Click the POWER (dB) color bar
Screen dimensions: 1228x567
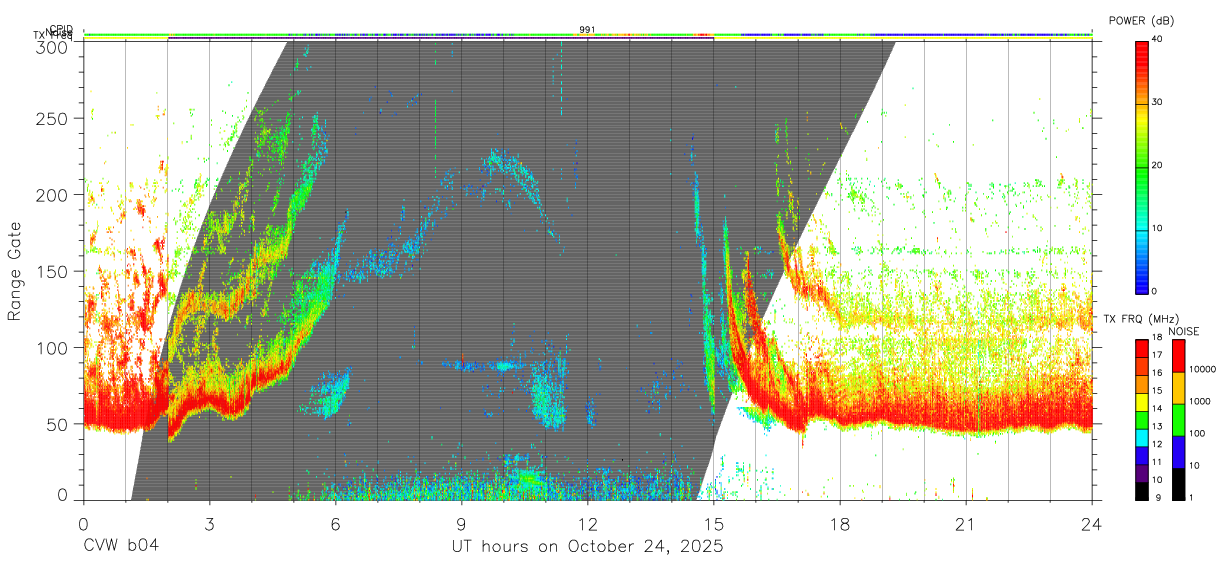(x=1142, y=166)
